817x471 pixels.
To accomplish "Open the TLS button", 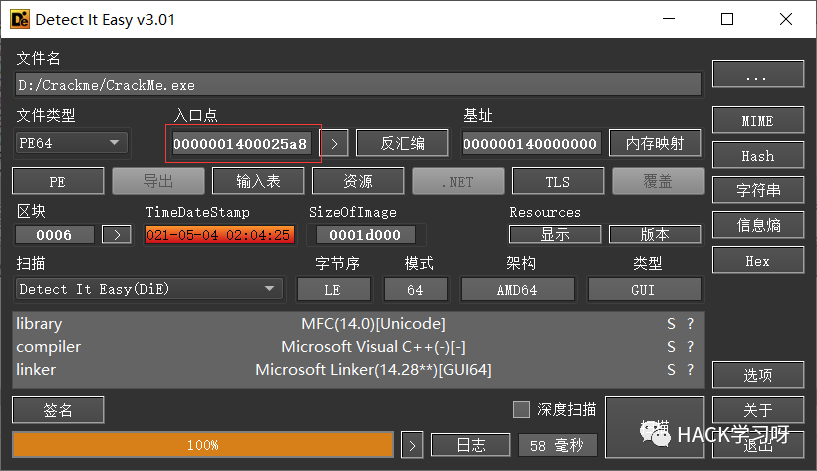I will 558,181.
